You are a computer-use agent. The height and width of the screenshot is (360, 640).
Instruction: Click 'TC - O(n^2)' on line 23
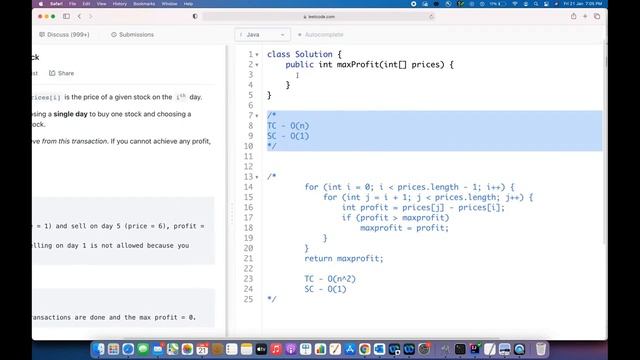tap(330, 279)
